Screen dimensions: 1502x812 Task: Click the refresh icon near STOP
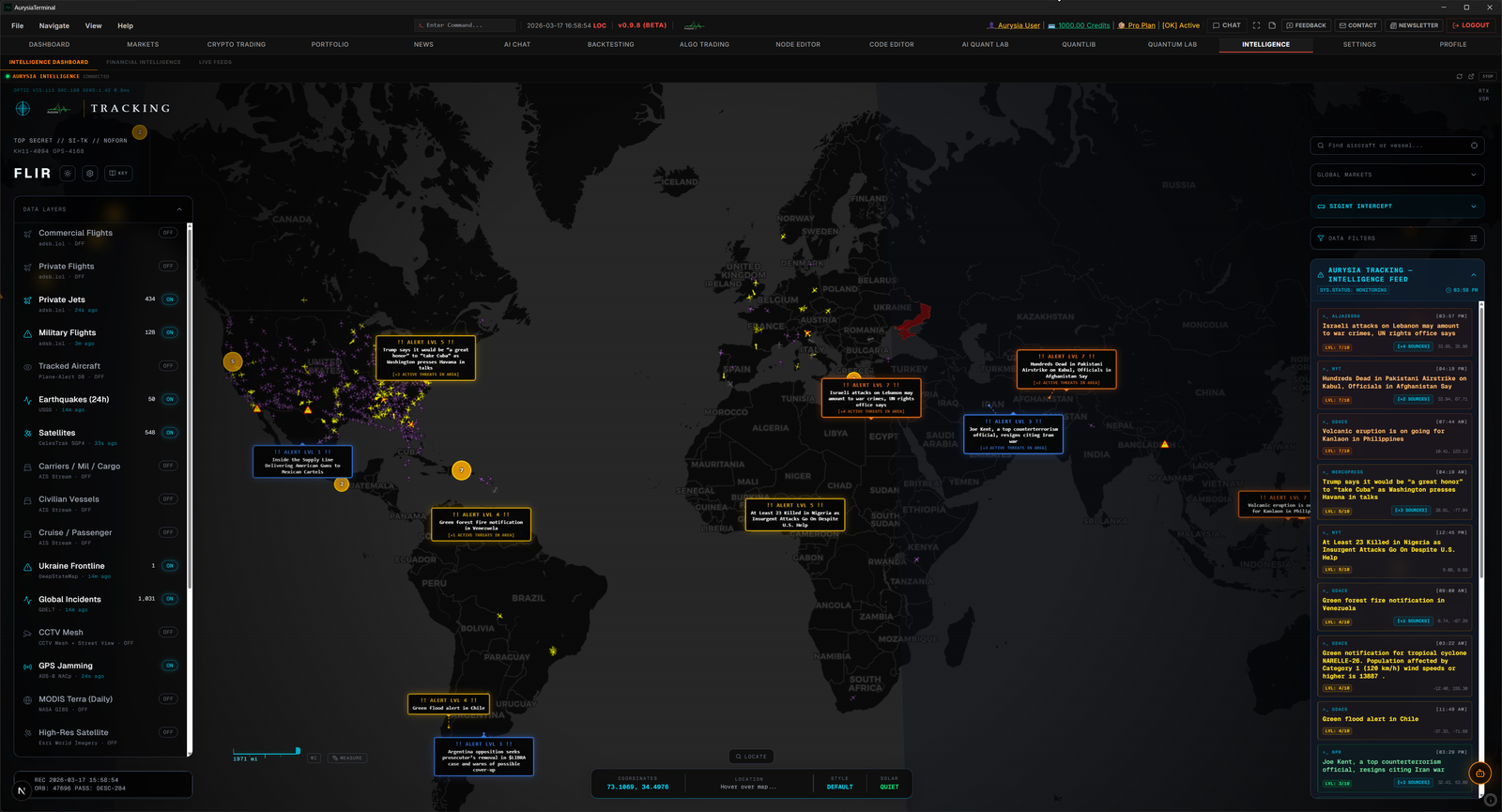click(x=1459, y=76)
